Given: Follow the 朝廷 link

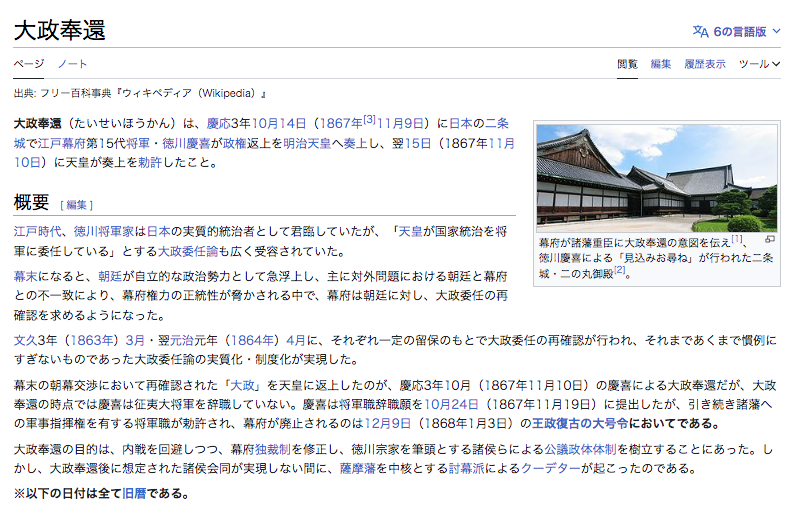Looking at the screenshot, I should click(x=110, y=276).
